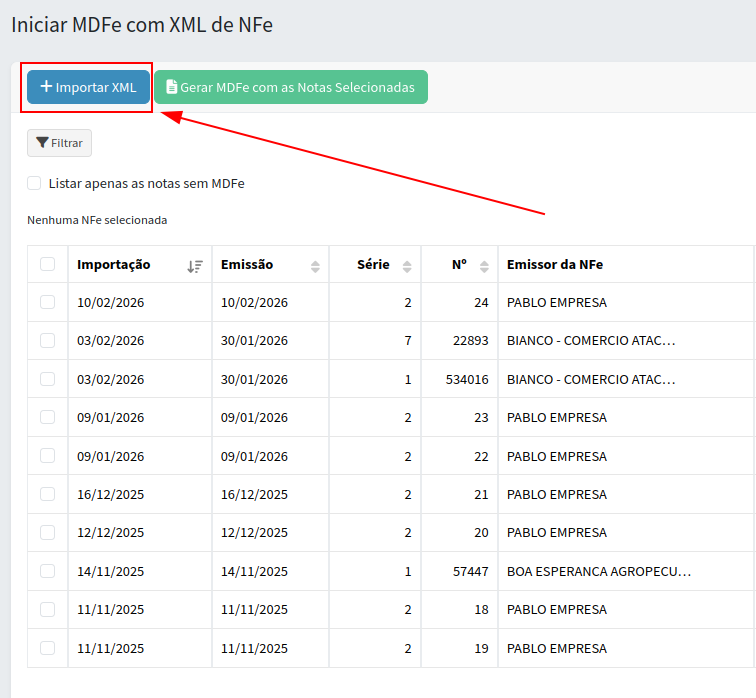Tick the checkbox for NFe number 23
Image resolution: width=756 pixels, height=698 pixels.
(x=47, y=417)
